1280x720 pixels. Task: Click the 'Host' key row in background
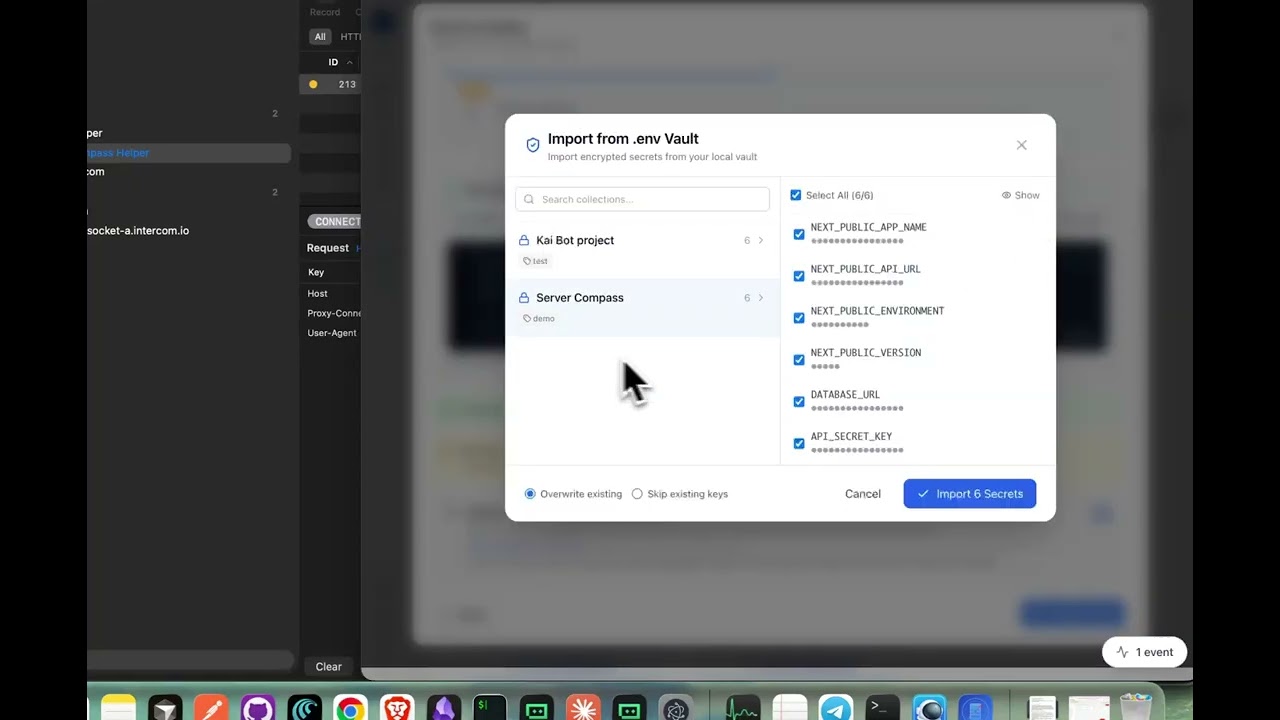[x=332, y=293]
